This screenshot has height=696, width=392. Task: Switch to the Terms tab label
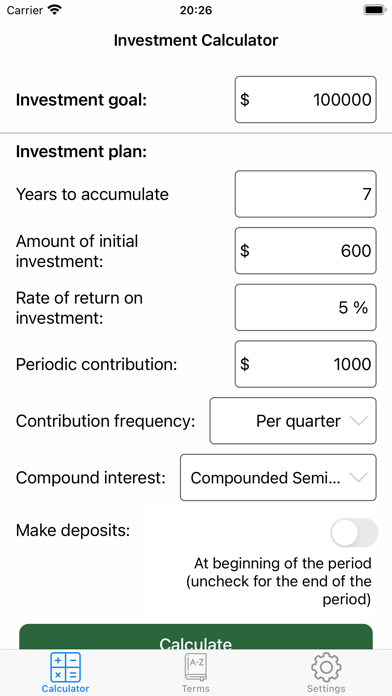pos(196,689)
